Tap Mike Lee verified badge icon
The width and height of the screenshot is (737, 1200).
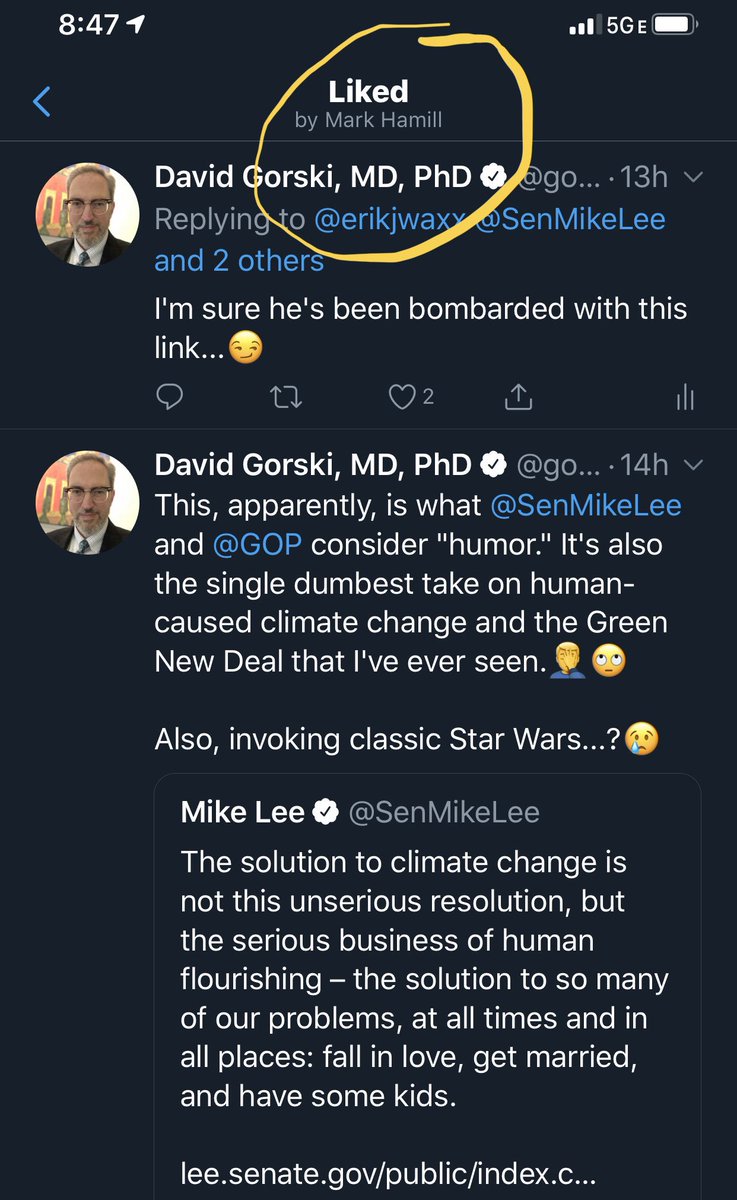click(326, 812)
